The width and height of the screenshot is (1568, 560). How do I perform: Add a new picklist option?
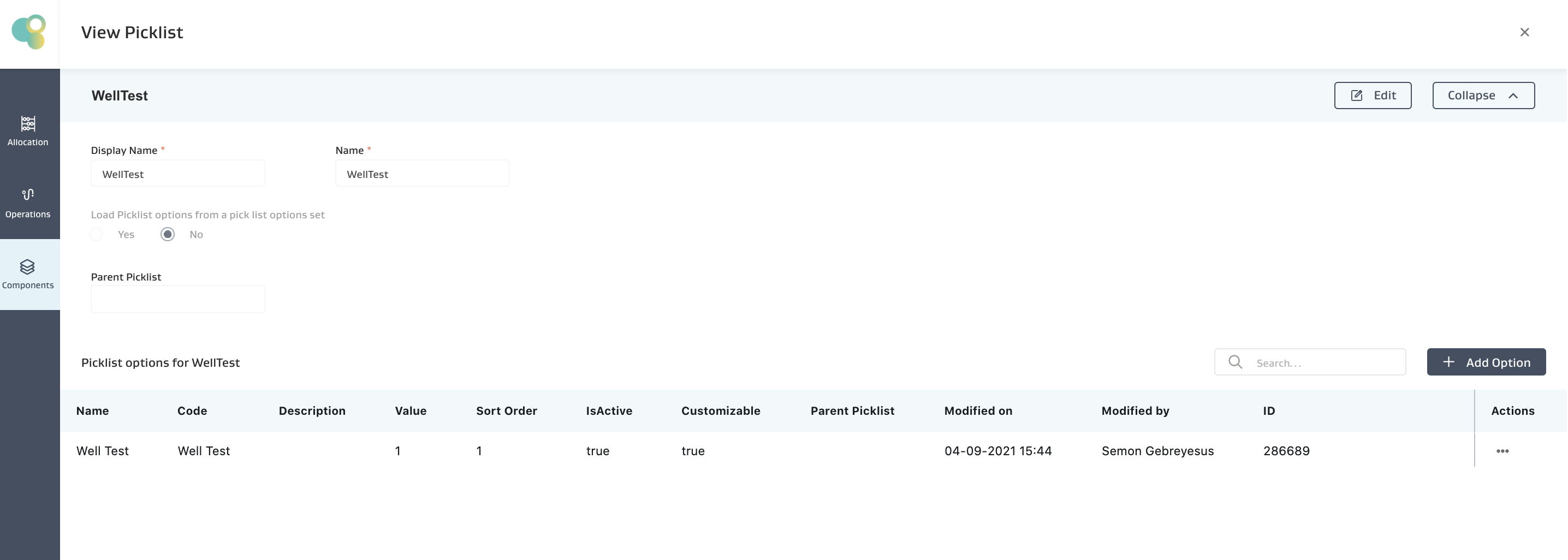(1485, 362)
